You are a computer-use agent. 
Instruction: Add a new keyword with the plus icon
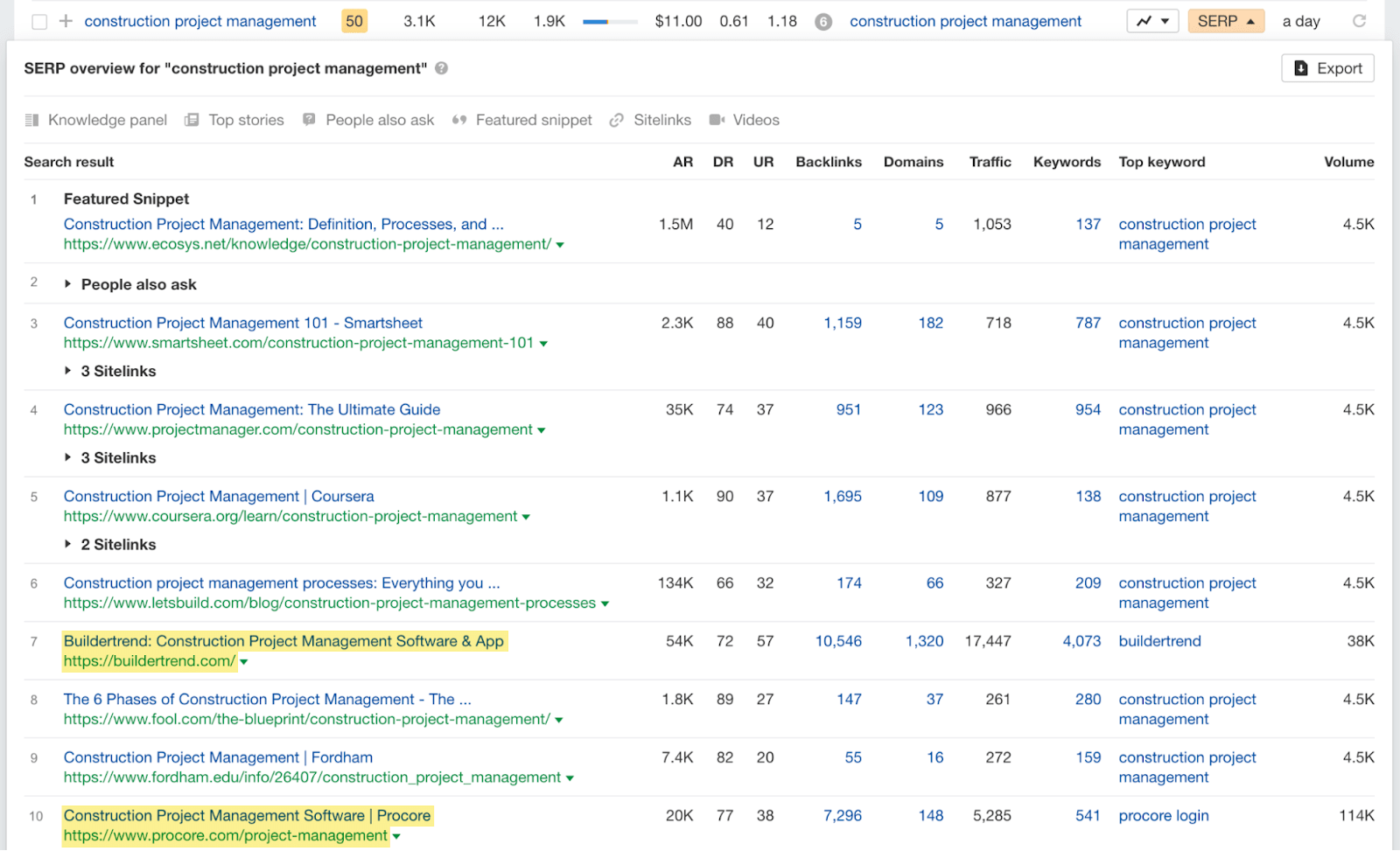click(x=65, y=20)
